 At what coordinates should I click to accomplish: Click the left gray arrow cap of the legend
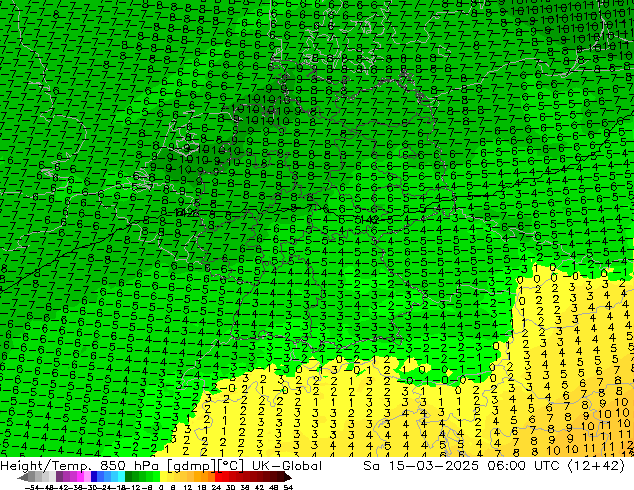tap(23, 477)
